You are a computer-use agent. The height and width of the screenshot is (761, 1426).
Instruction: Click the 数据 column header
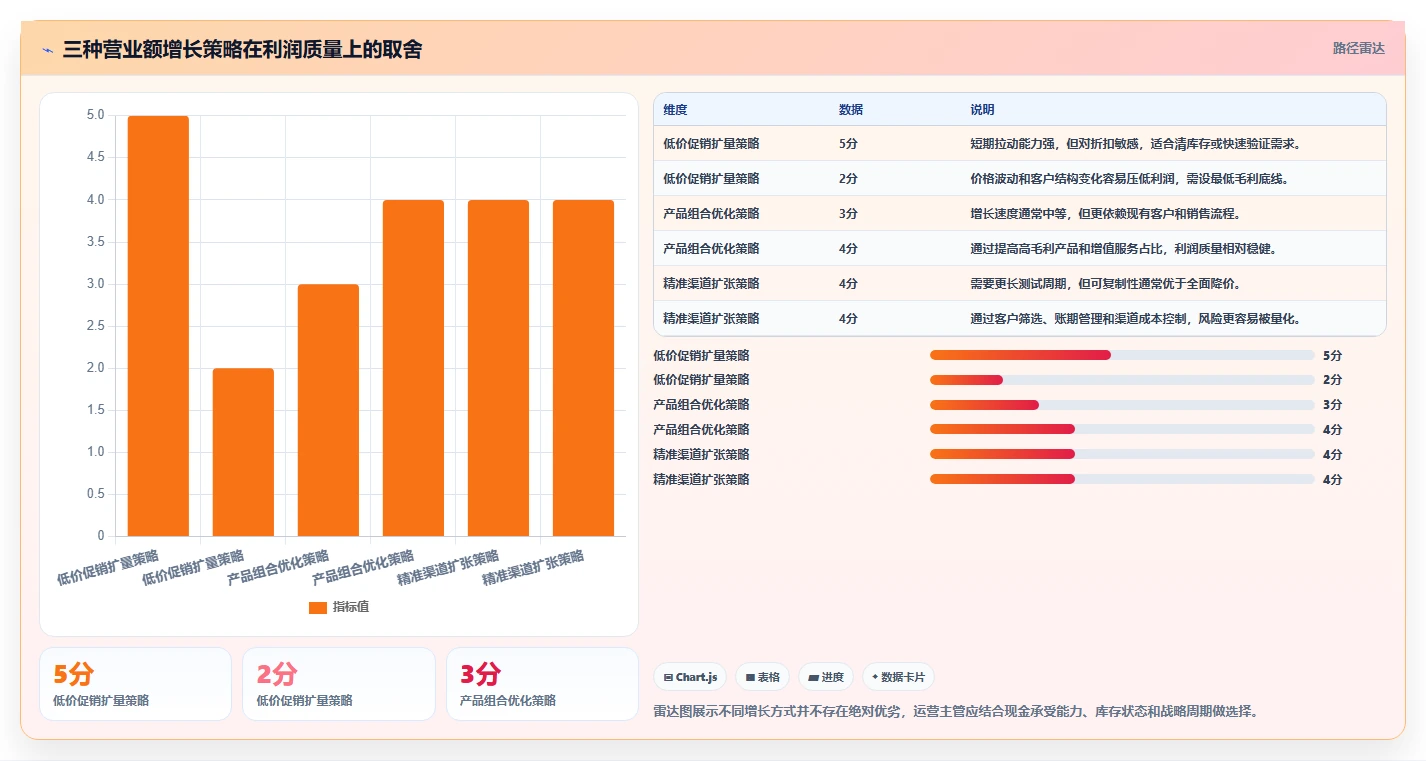tap(851, 110)
